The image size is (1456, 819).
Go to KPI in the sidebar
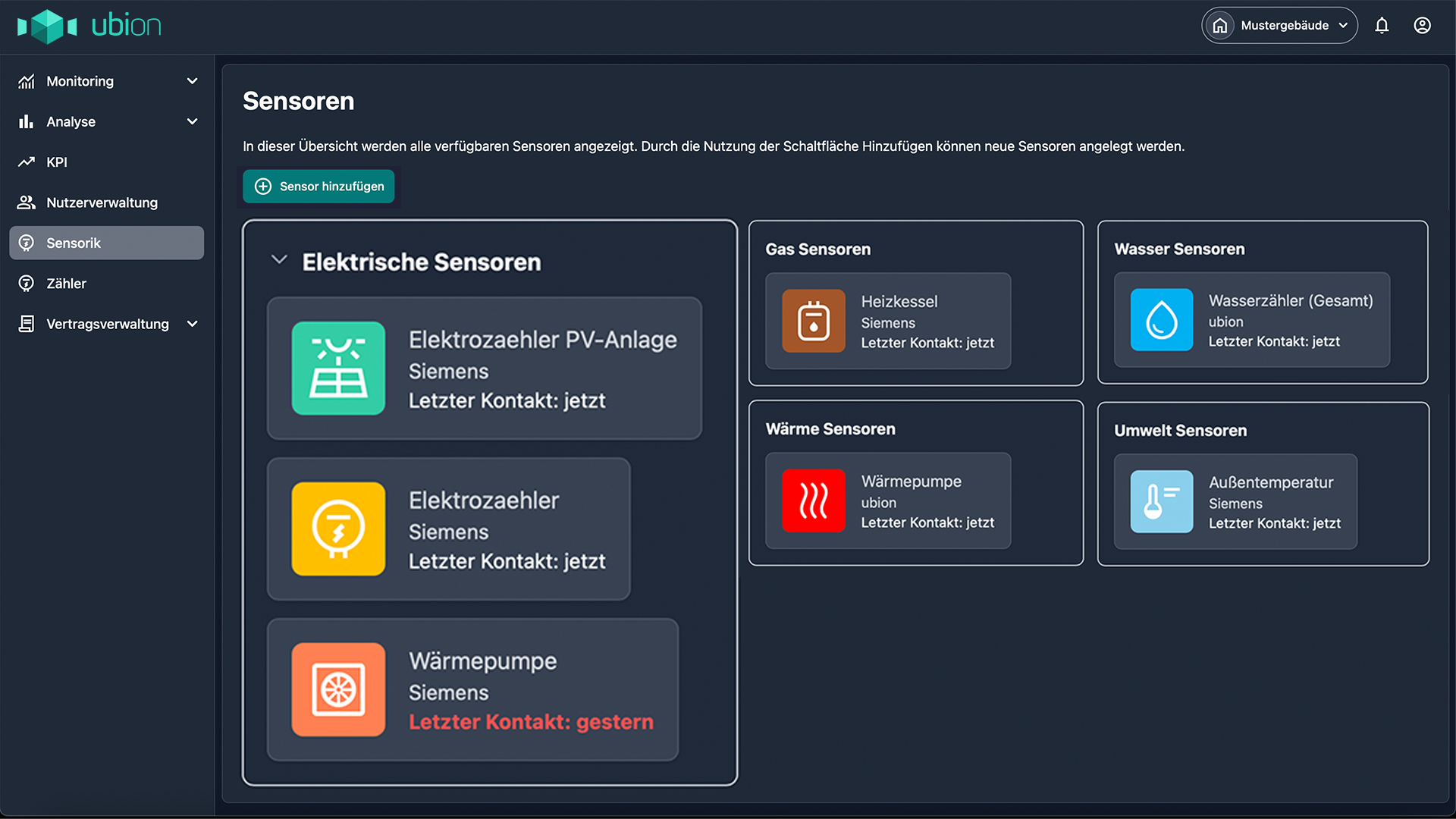57,162
